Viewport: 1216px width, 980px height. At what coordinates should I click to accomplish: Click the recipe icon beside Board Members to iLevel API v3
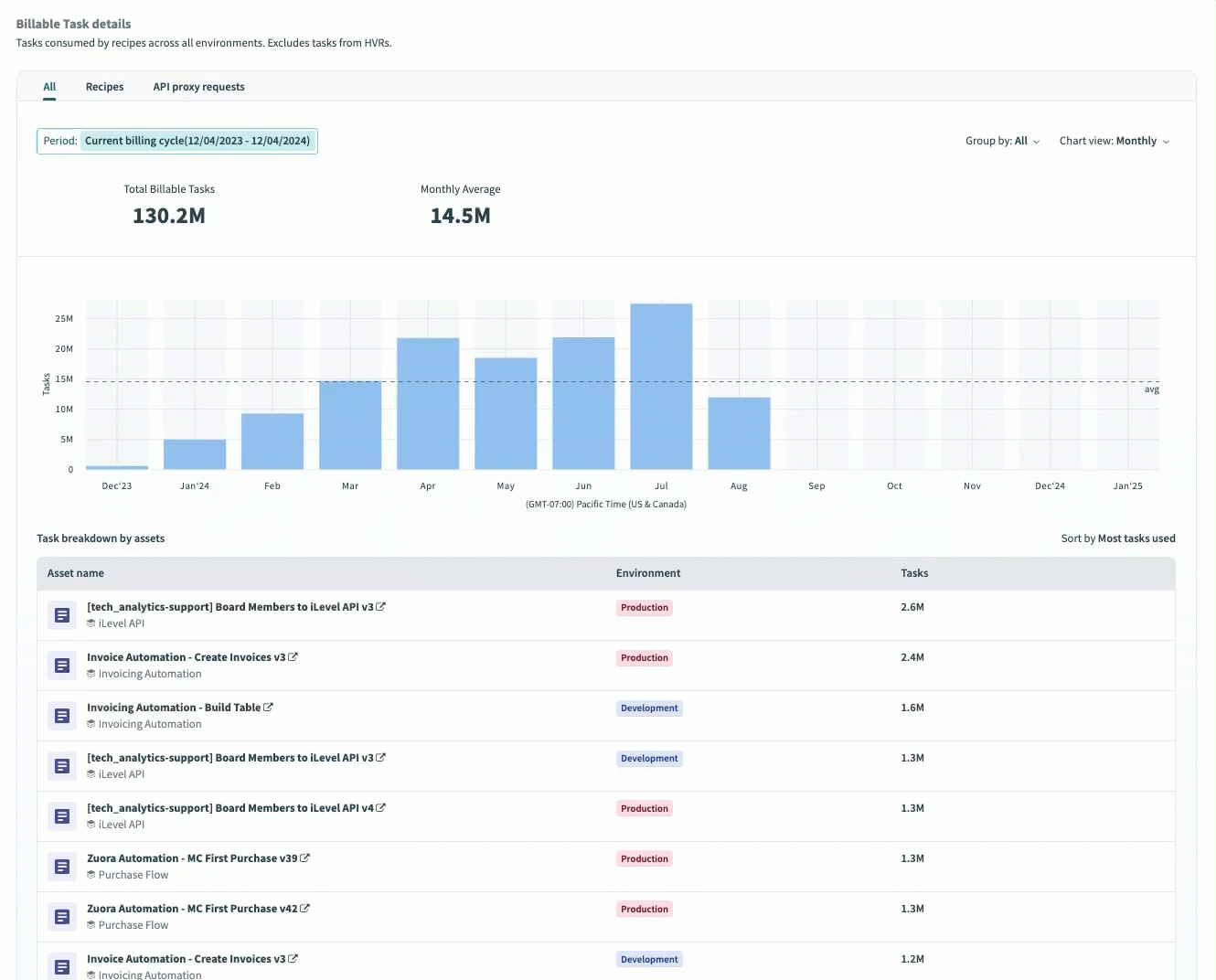(x=61, y=615)
